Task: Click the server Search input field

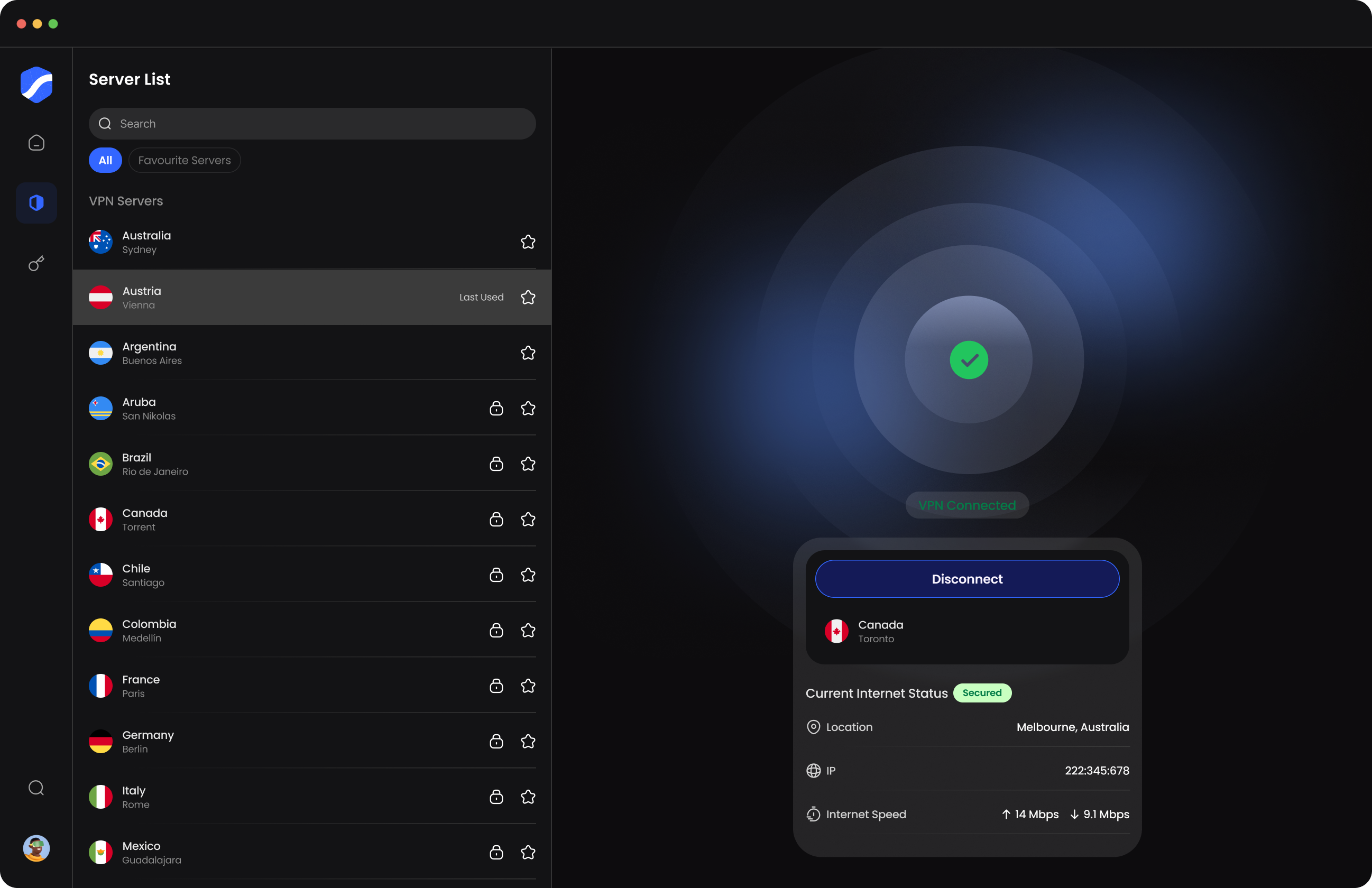Action: point(312,123)
